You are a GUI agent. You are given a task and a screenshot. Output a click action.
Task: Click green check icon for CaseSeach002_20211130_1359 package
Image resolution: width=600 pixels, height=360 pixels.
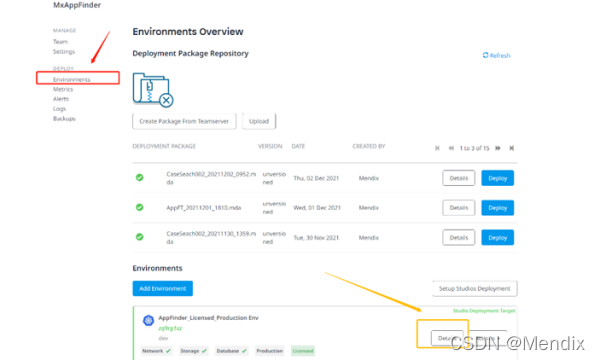coord(140,237)
